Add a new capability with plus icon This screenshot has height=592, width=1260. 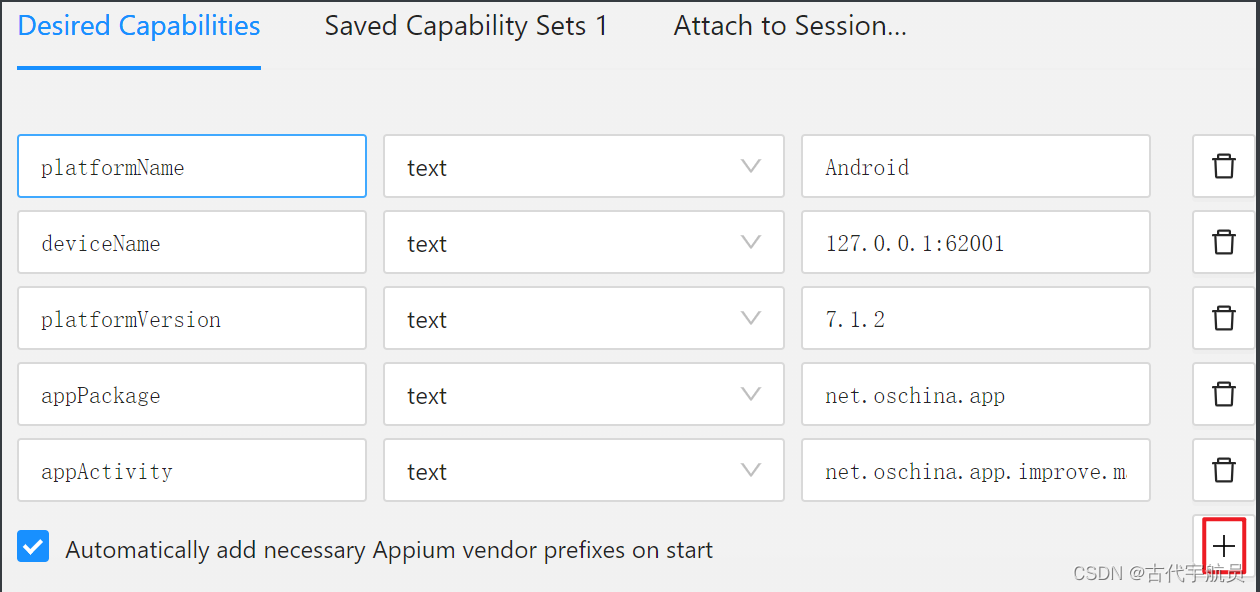[x=1223, y=546]
